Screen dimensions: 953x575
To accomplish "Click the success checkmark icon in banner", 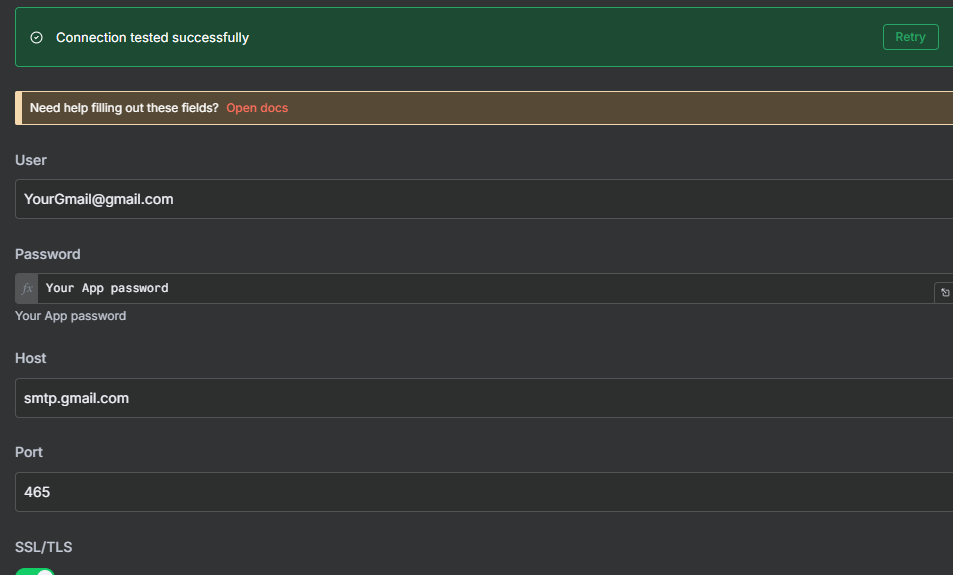I will click(x=37, y=38).
